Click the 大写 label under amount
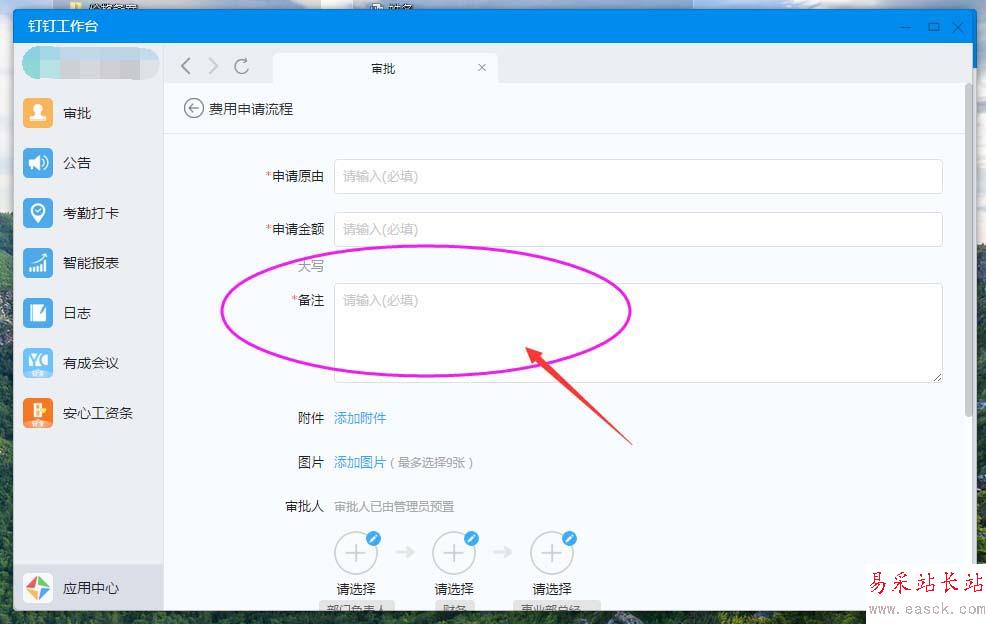Screen dimensions: 986x624 [311, 266]
